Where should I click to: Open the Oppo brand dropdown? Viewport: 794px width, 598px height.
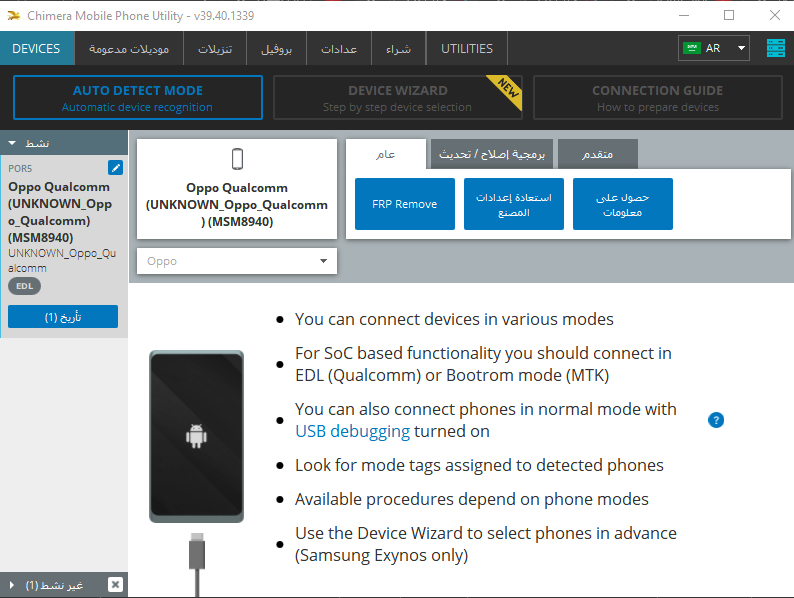tap(237, 261)
